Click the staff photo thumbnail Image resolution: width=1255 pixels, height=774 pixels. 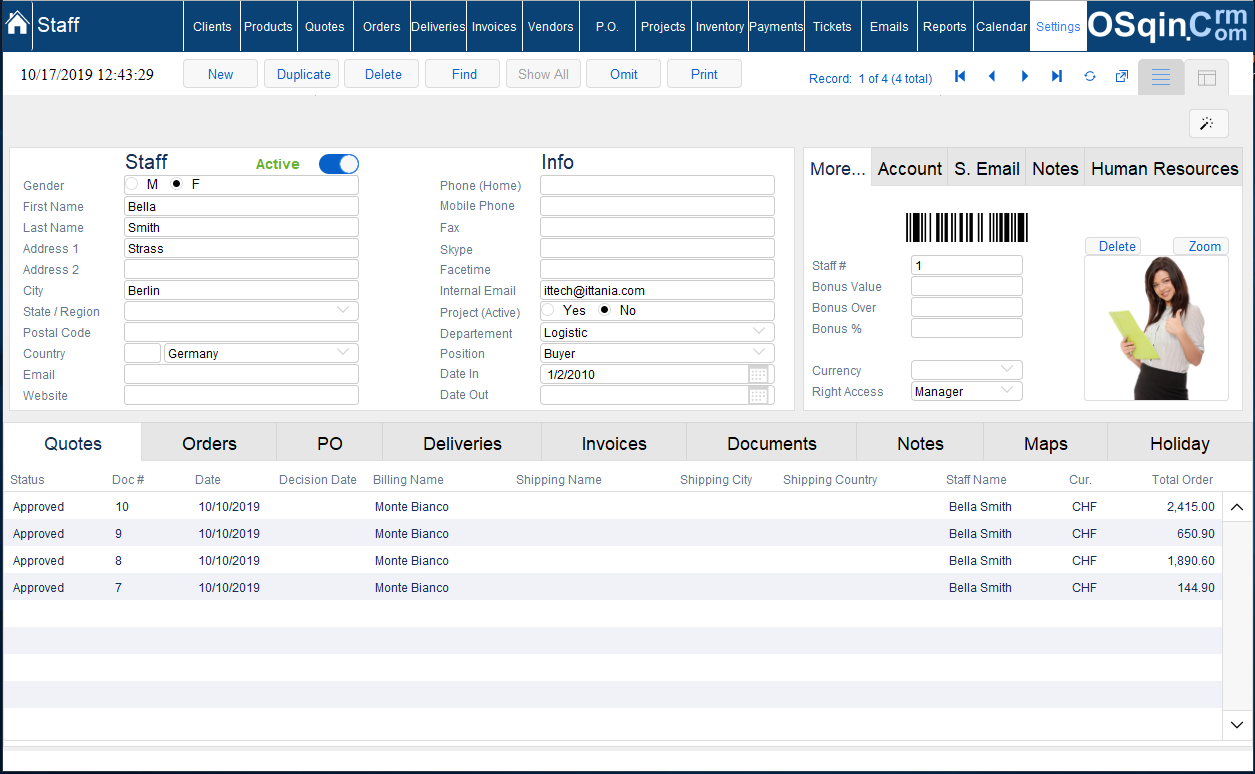[x=1156, y=328]
